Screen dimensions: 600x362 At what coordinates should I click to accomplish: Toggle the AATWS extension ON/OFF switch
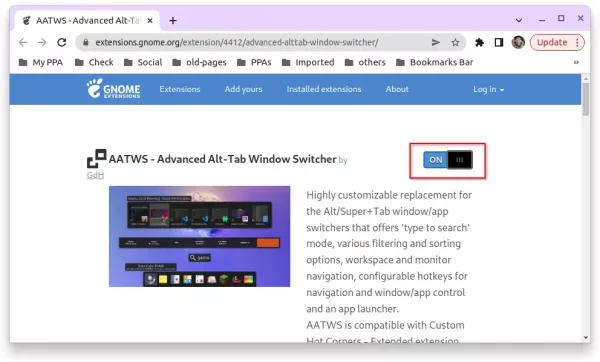(448, 160)
